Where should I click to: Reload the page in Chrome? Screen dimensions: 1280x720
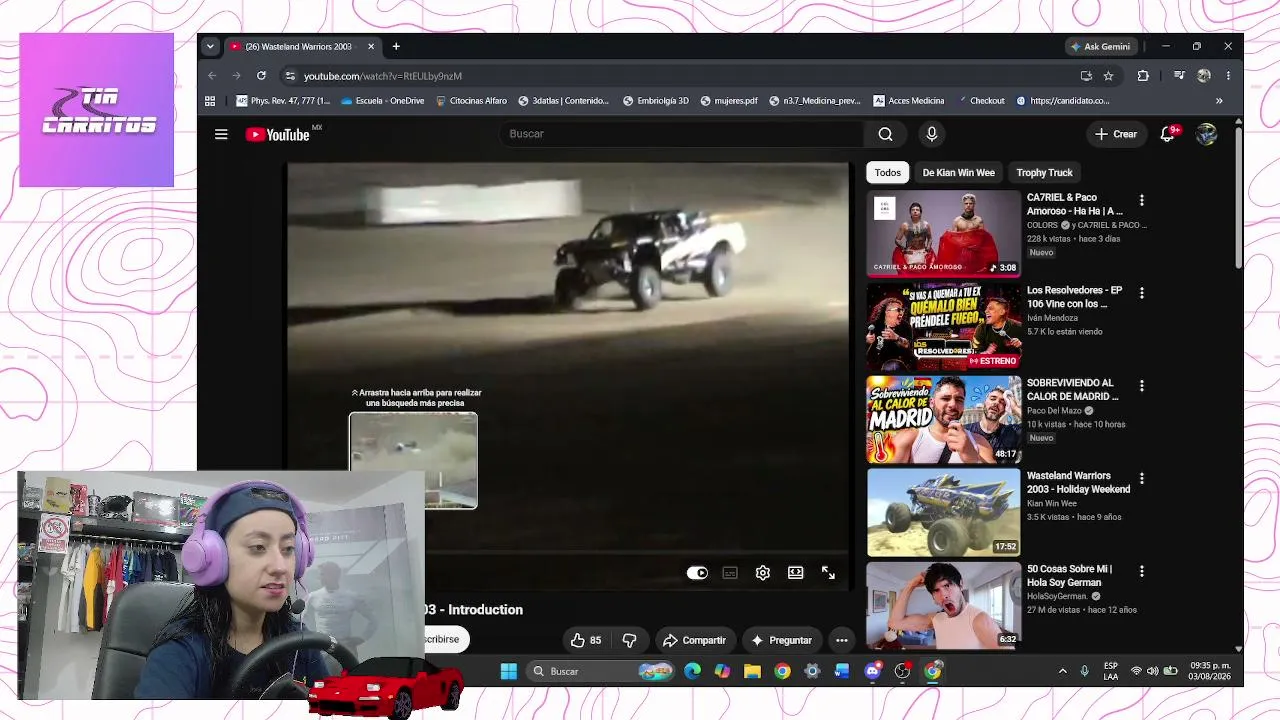[x=261, y=76]
